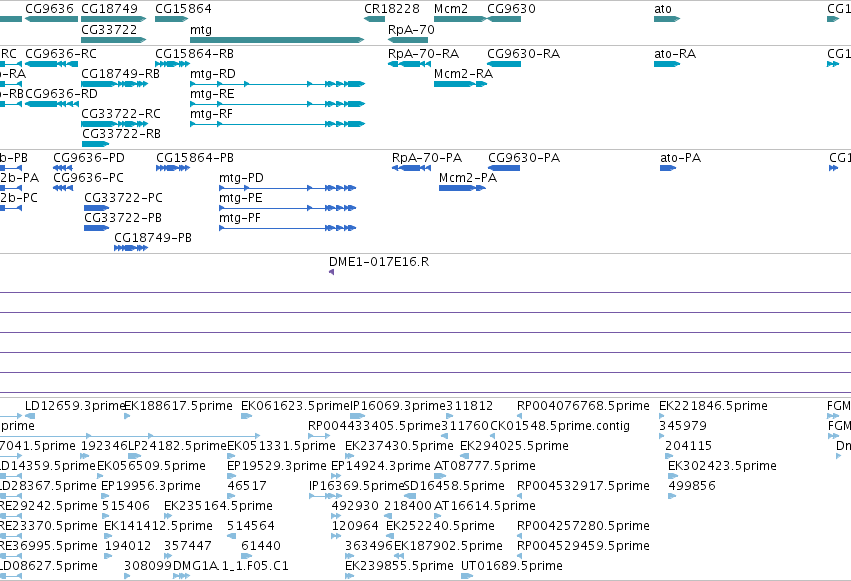The width and height of the screenshot is (851, 581).
Task: Click EST EK187902.5prime
Action: point(448,546)
